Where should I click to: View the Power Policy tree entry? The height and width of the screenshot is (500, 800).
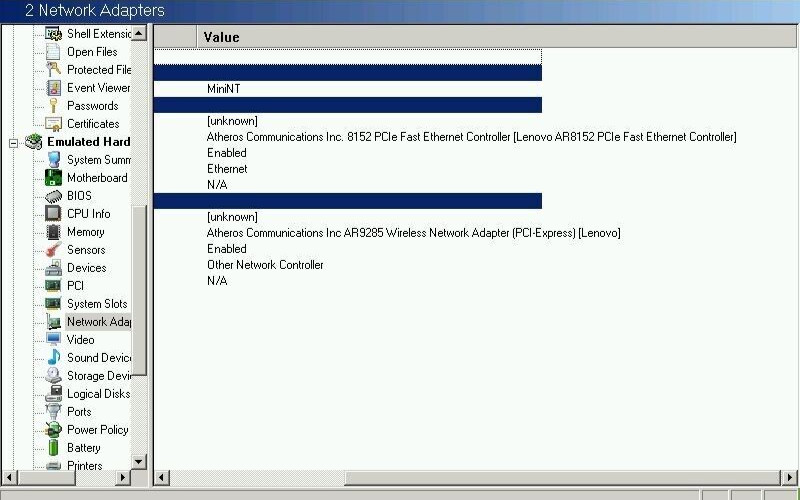pyautogui.click(x=97, y=430)
